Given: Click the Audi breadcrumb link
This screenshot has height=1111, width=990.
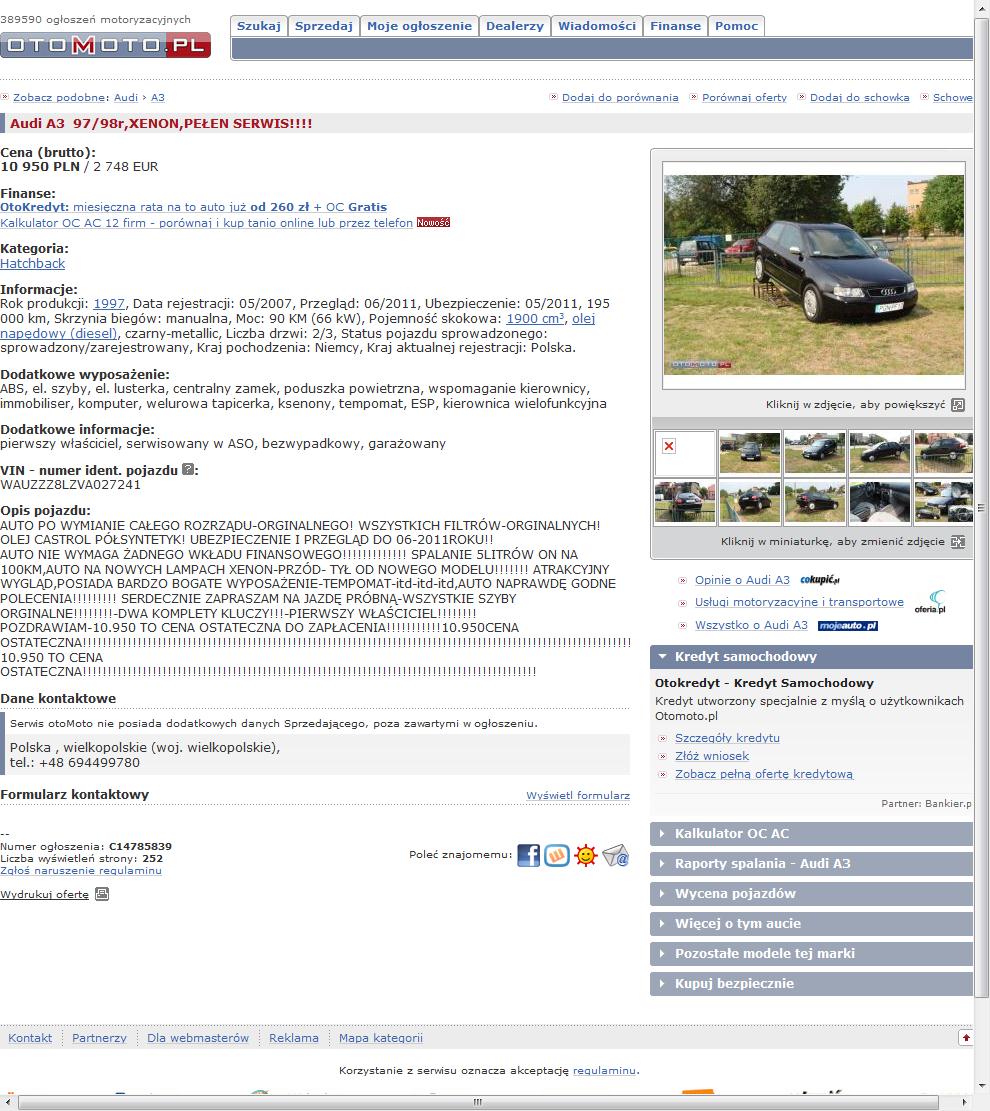Looking at the screenshot, I should coord(126,98).
